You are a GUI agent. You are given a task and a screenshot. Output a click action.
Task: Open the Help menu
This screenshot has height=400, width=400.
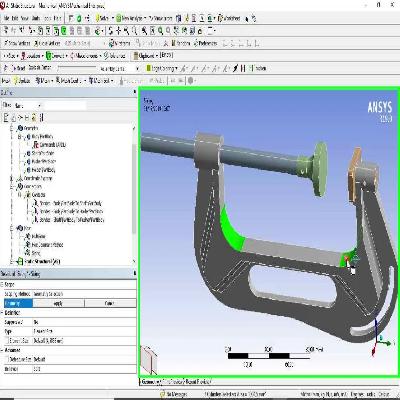point(58,18)
